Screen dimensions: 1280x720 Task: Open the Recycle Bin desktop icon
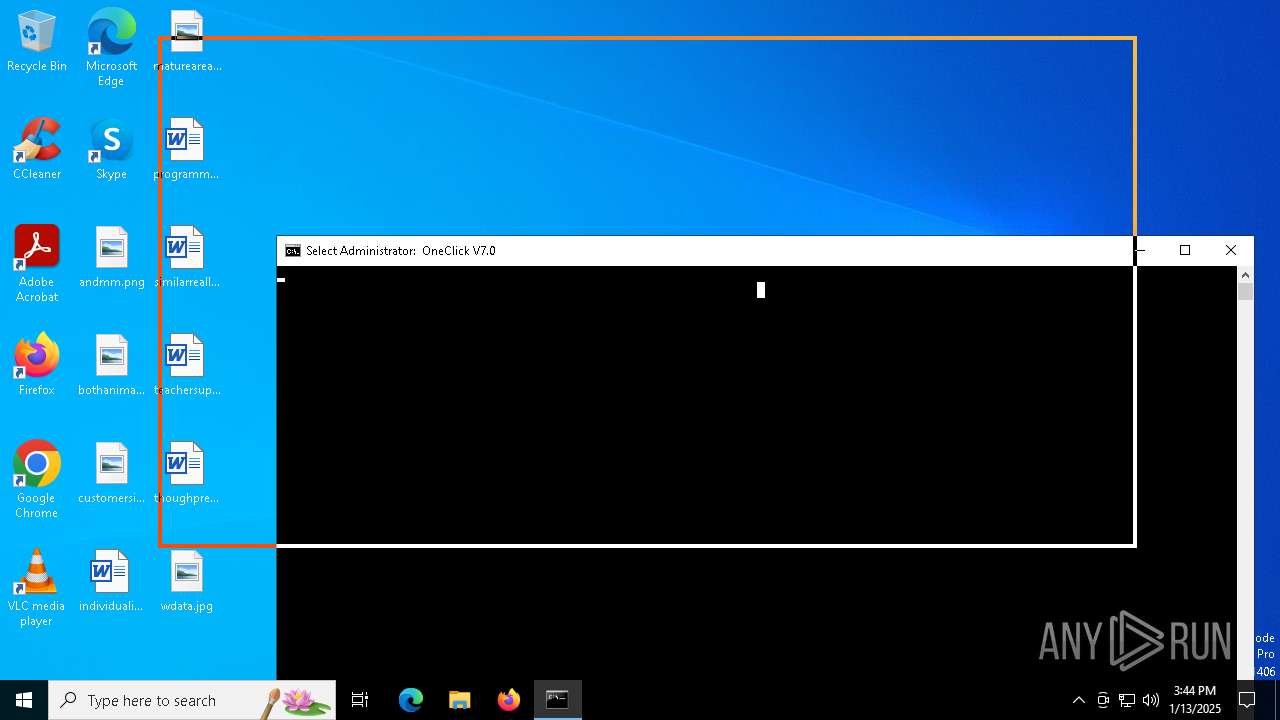click(x=37, y=42)
